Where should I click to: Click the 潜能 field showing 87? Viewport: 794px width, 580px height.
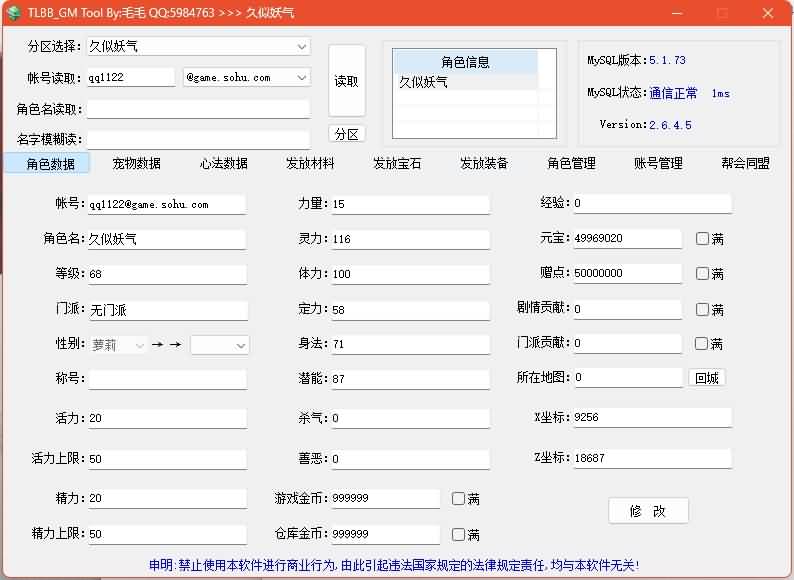(x=411, y=379)
